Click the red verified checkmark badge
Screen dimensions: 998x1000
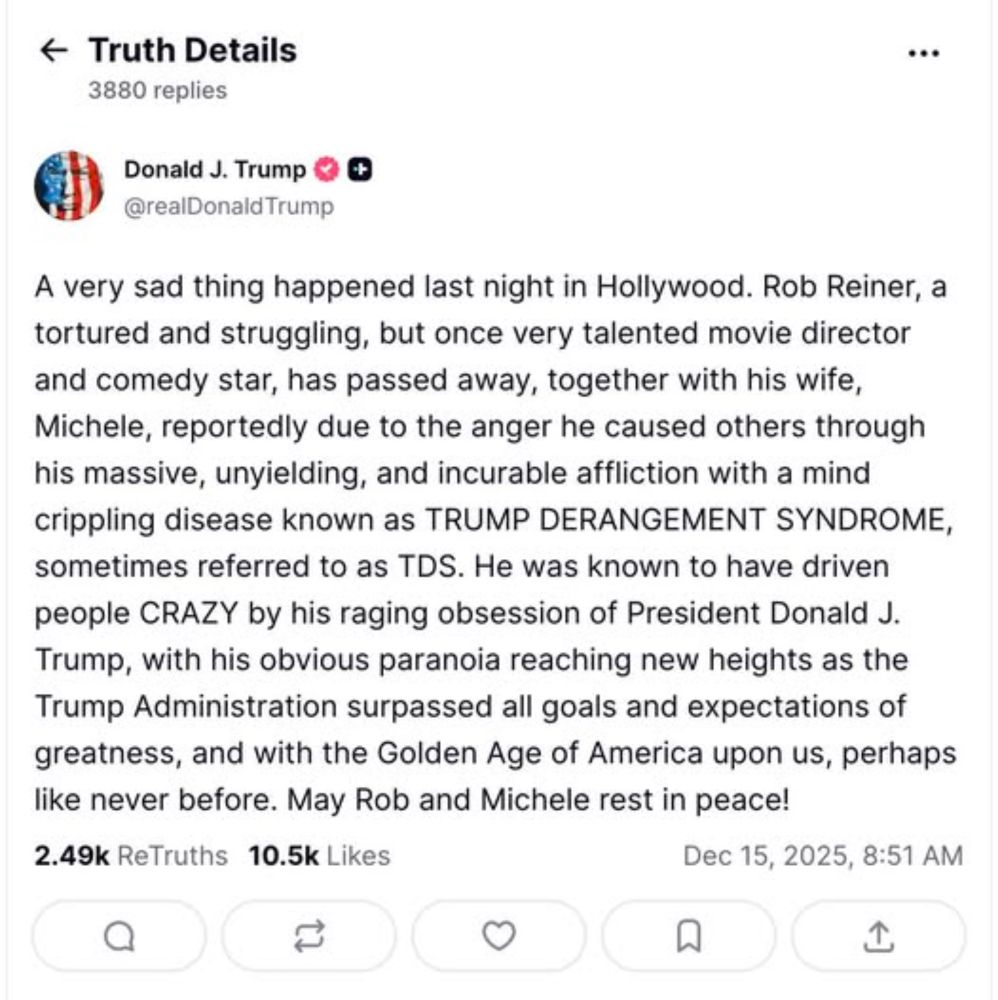pos(327,170)
